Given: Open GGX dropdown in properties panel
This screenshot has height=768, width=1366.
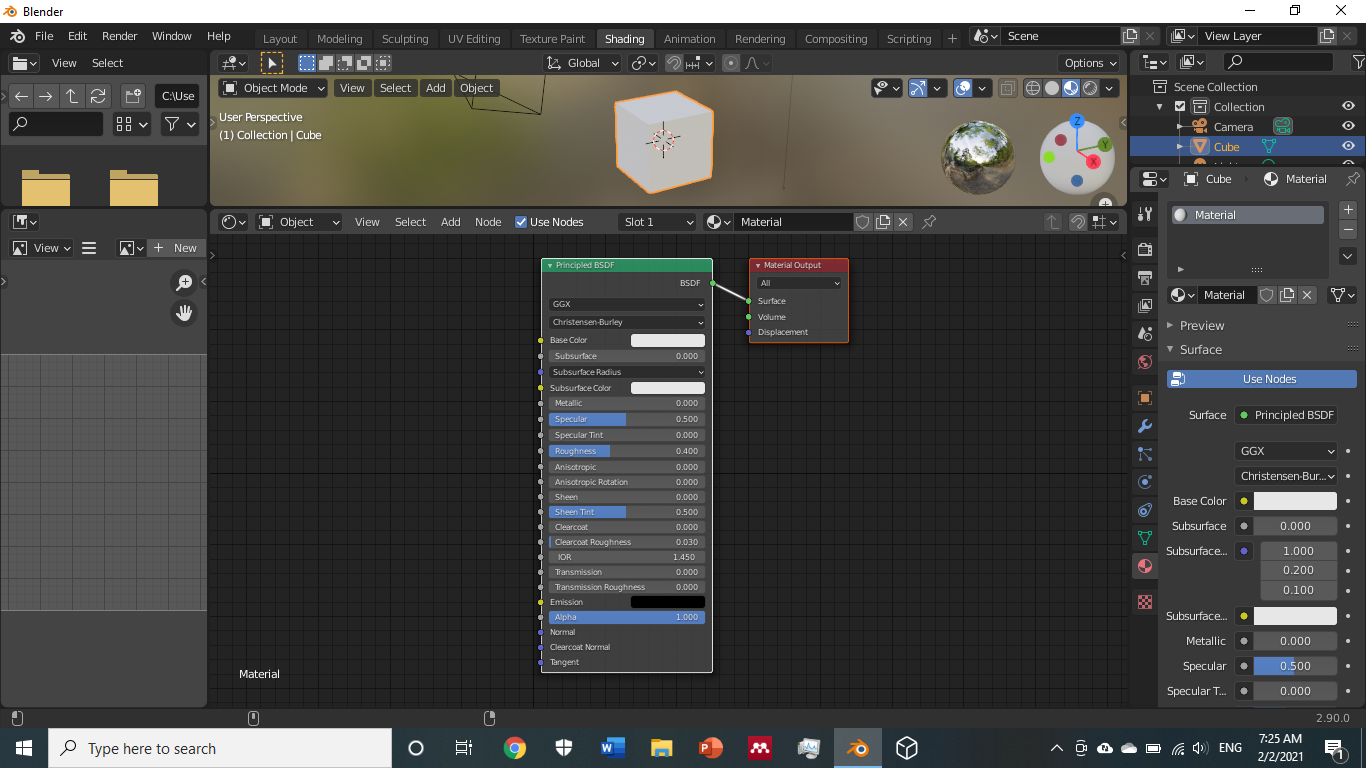Looking at the screenshot, I should 1286,451.
